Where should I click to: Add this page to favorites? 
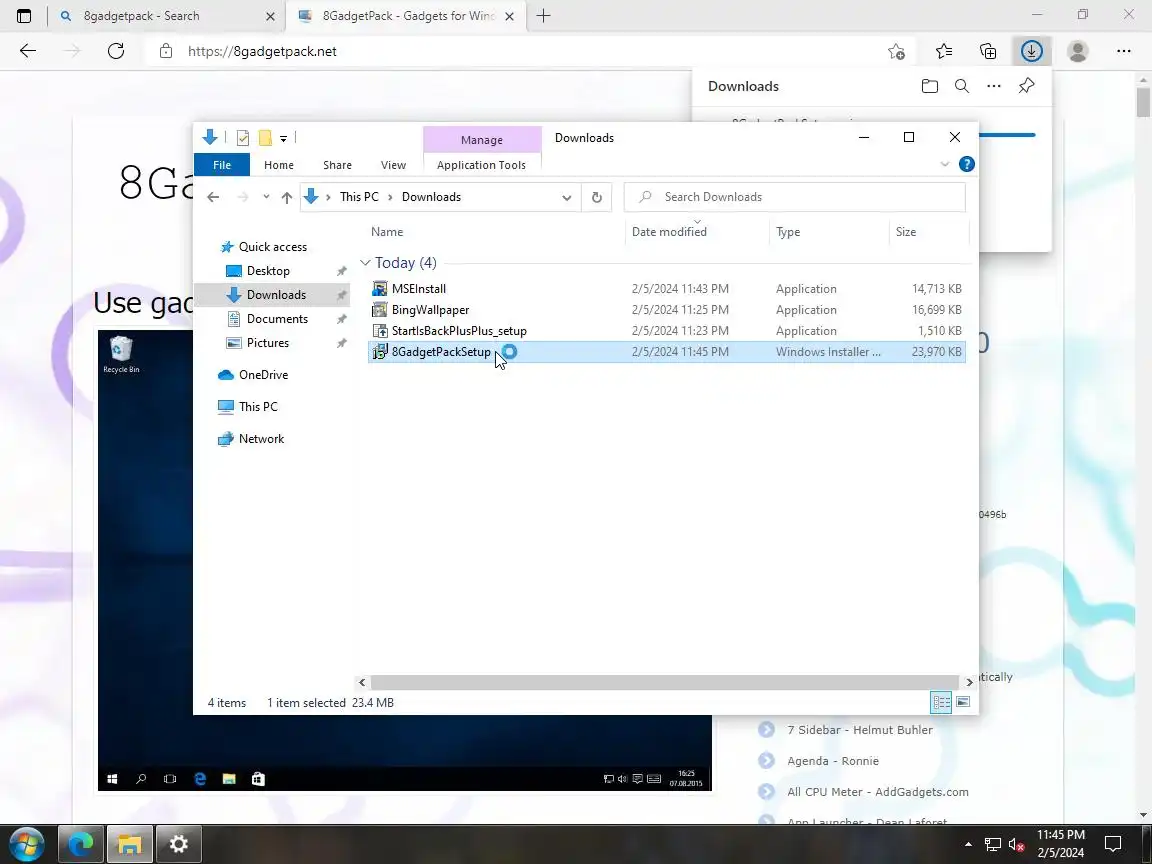point(896,51)
